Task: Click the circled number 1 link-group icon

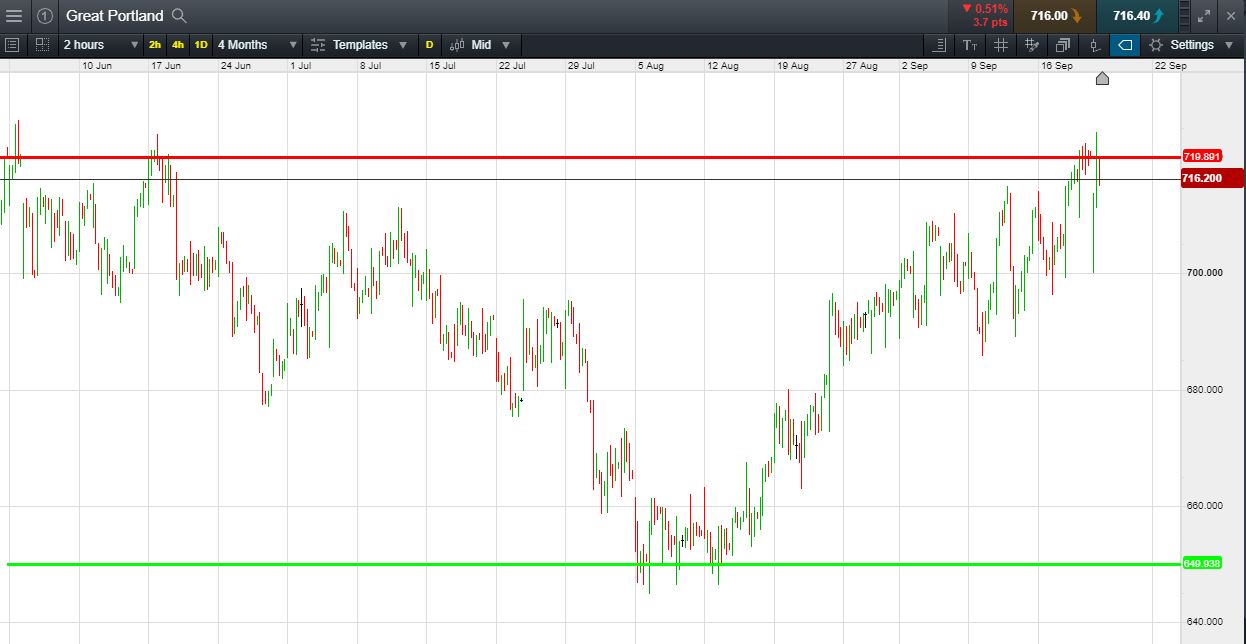Action: coord(45,16)
